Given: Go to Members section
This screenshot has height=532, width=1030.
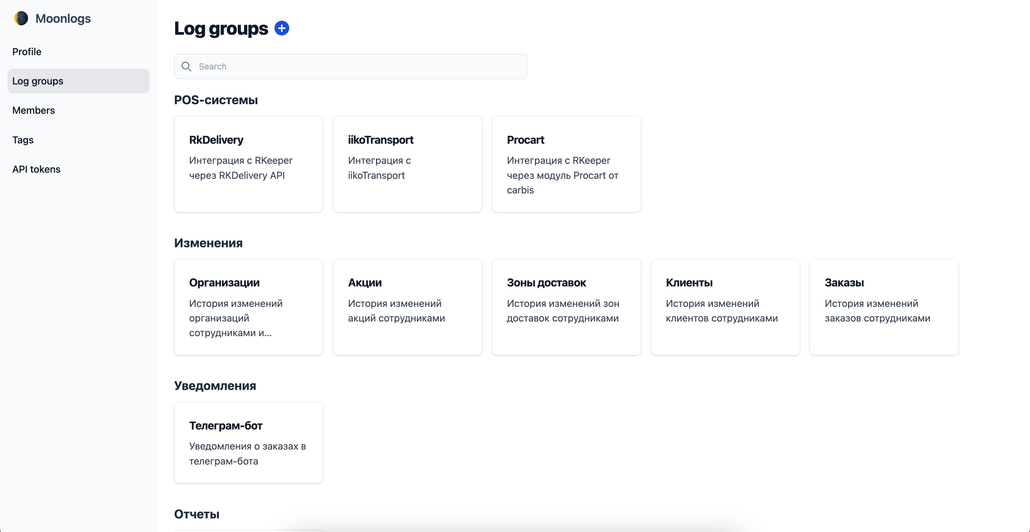Looking at the screenshot, I should (x=34, y=111).
